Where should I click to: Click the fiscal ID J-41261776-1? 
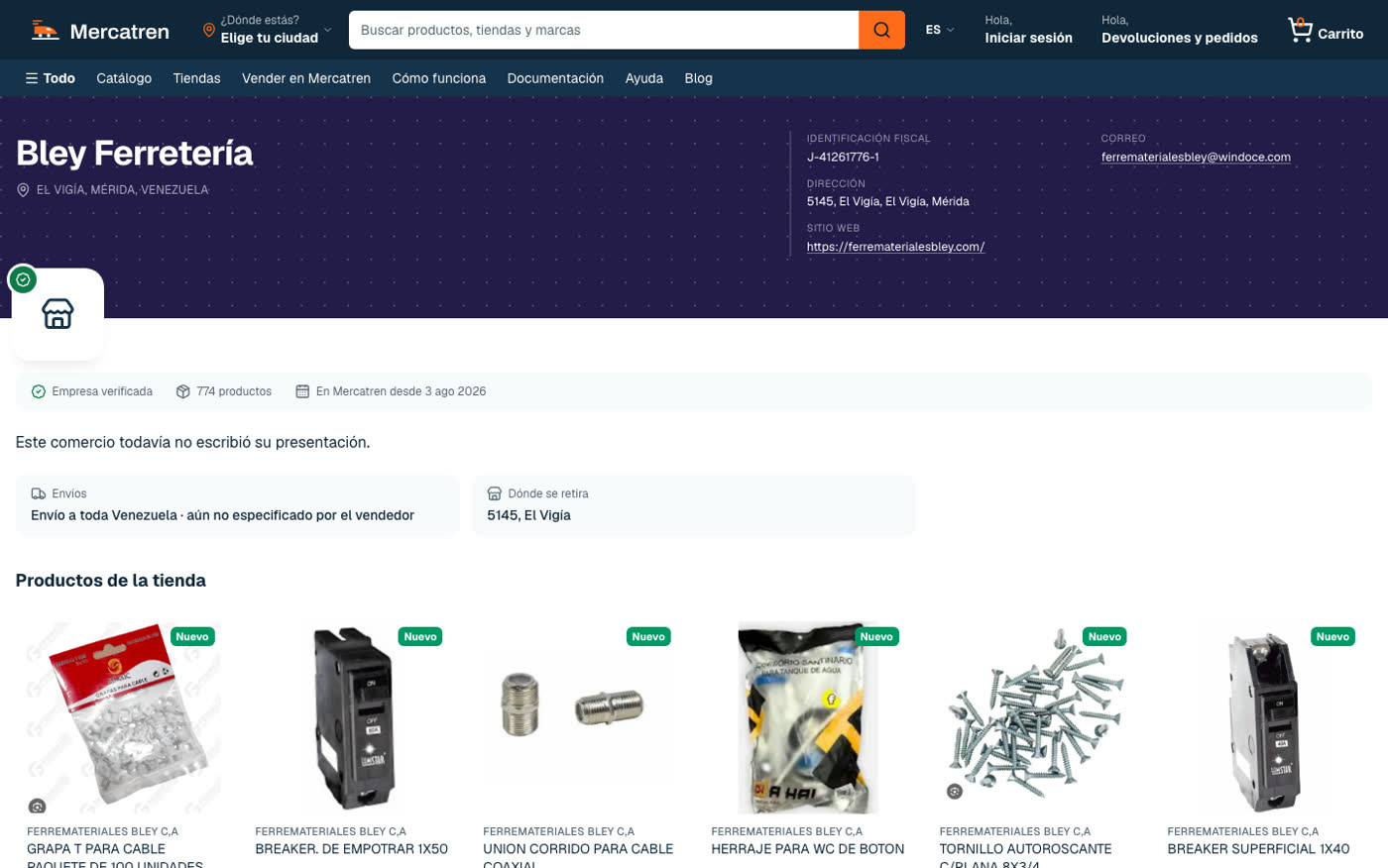point(843,157)
